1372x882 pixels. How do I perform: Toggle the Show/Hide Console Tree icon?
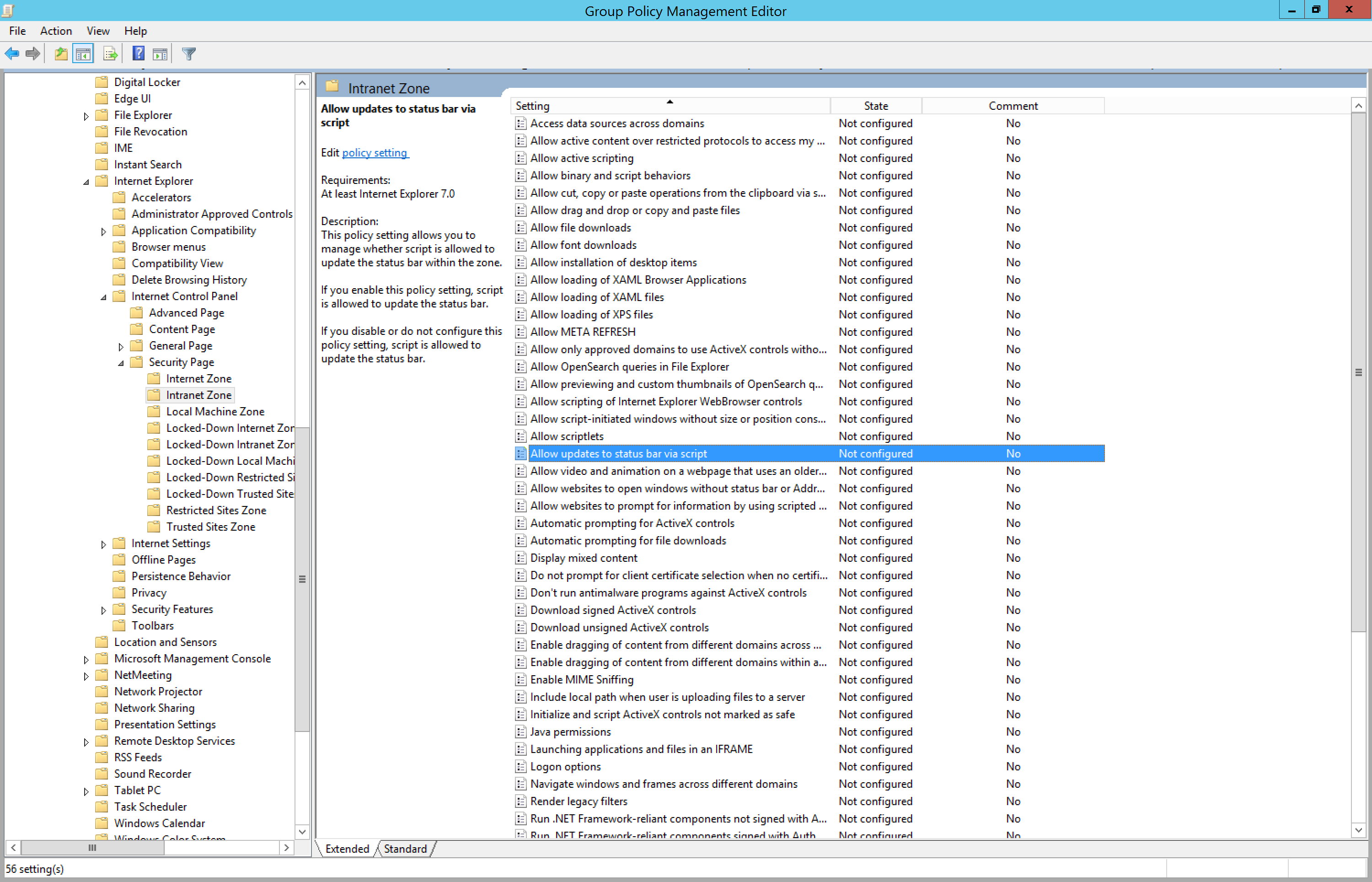click(83, 53)
